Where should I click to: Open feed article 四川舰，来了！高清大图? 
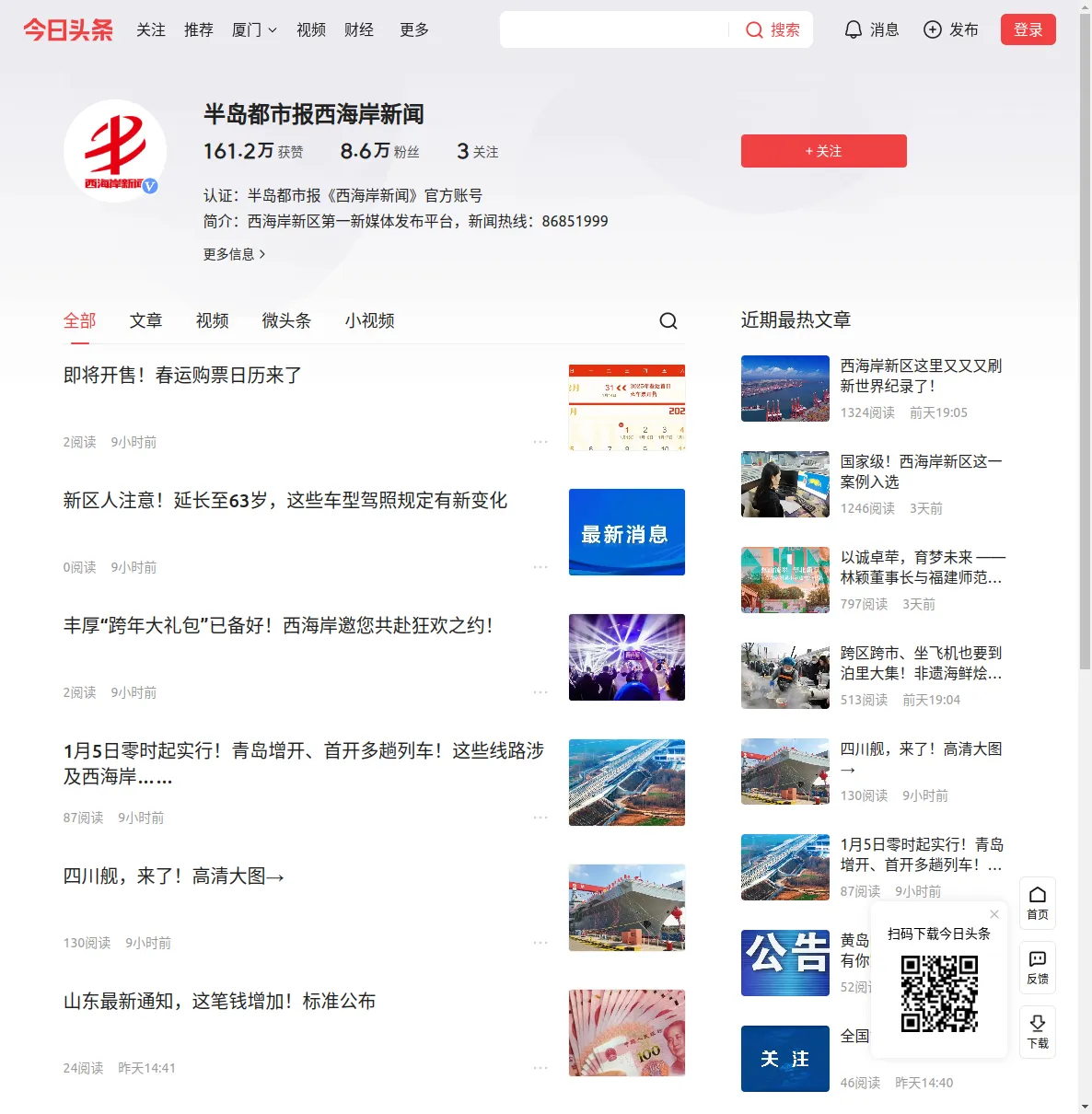click(174, 876)
